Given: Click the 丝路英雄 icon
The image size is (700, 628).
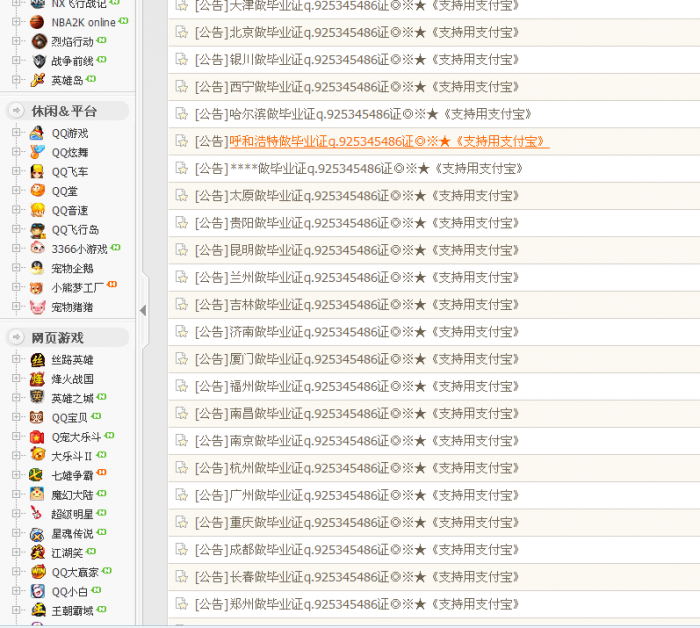Looking at the screenshot, I should (37, 359).
